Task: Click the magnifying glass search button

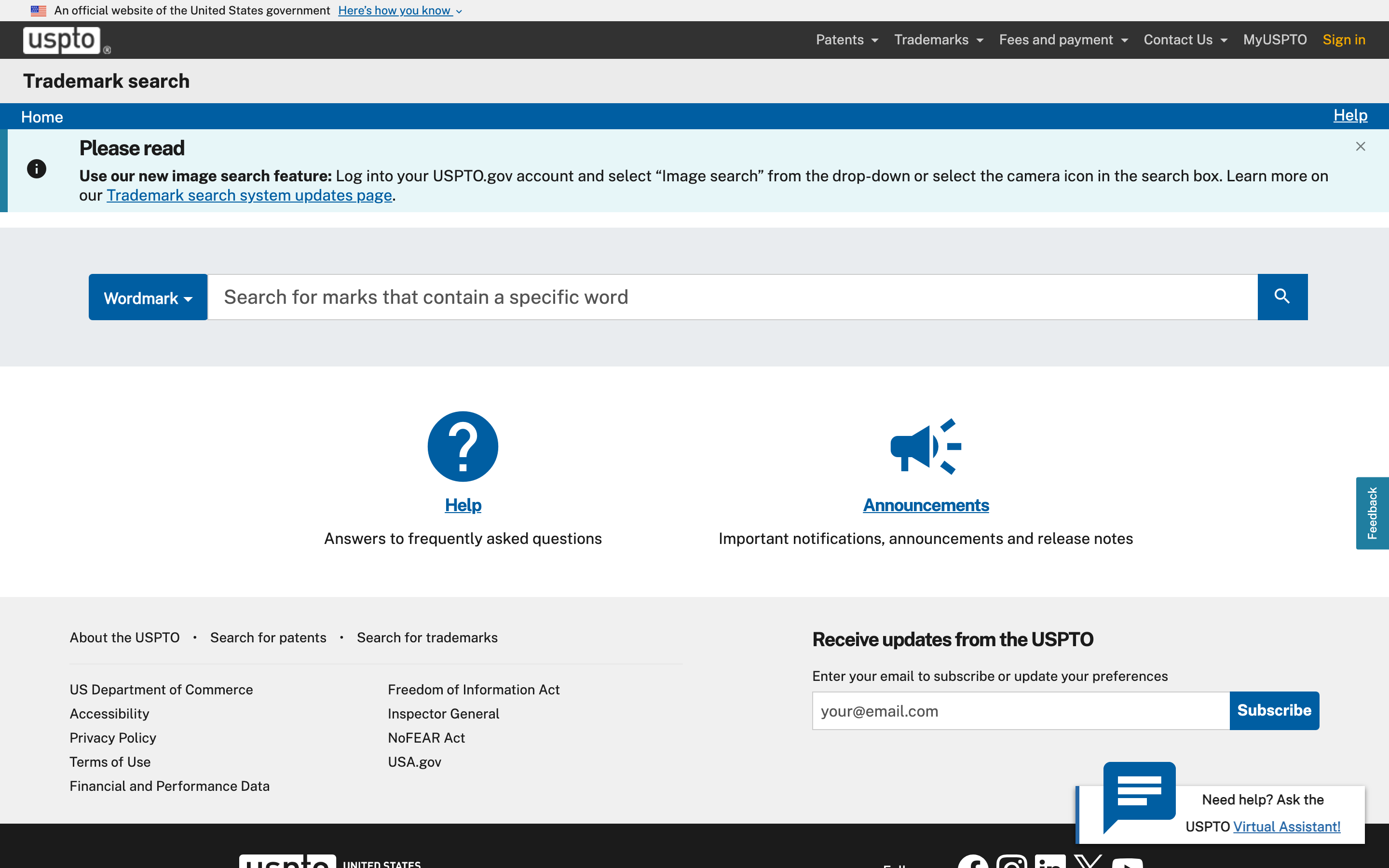Action: [1282, 297]
